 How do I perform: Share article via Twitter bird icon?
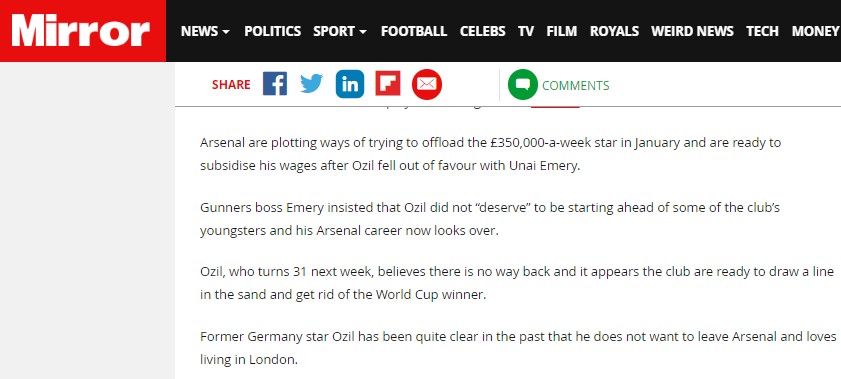(x=312, y=84)
